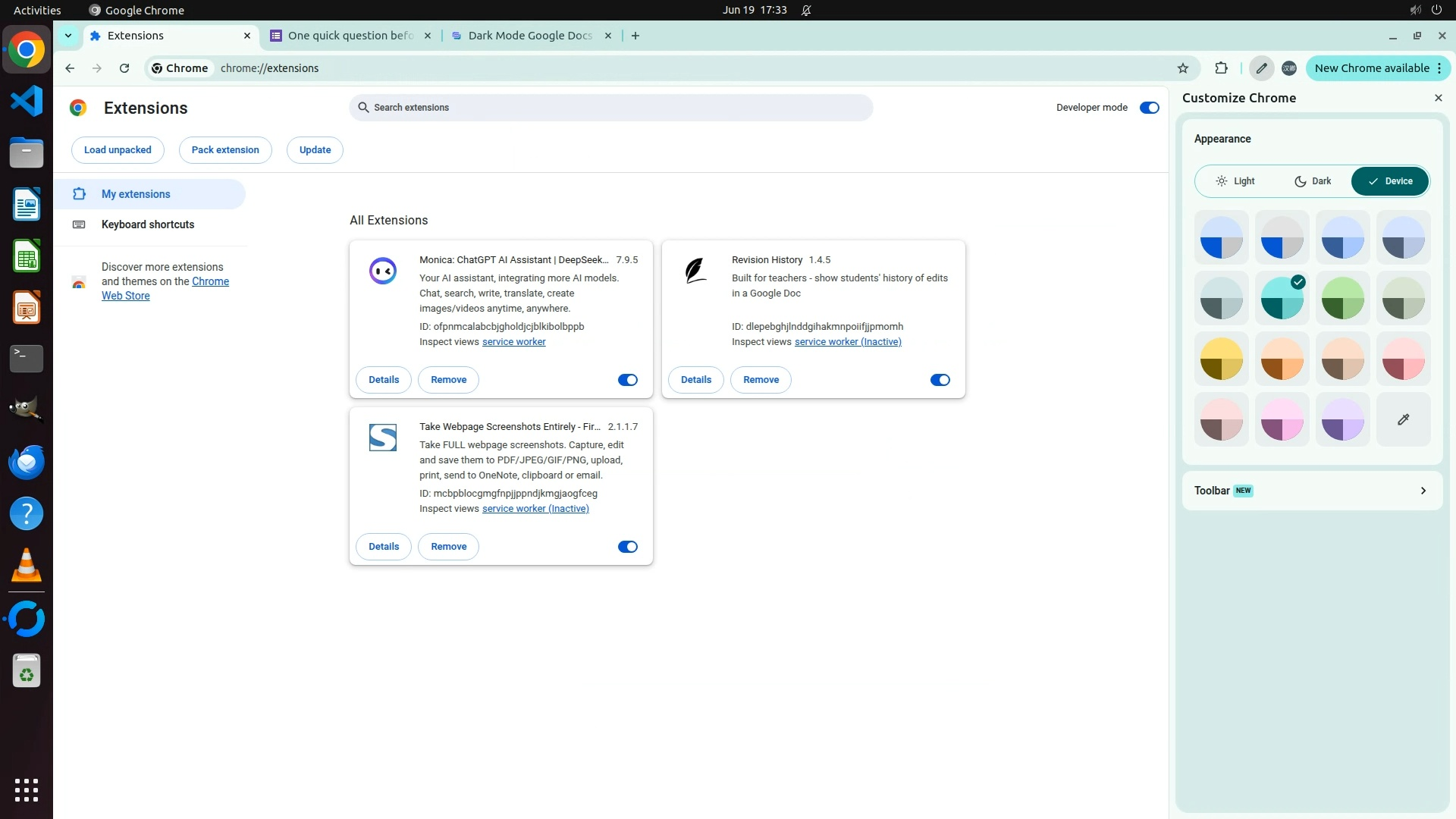
Task: Select the Dark appearance mode
Action: 1313,181
